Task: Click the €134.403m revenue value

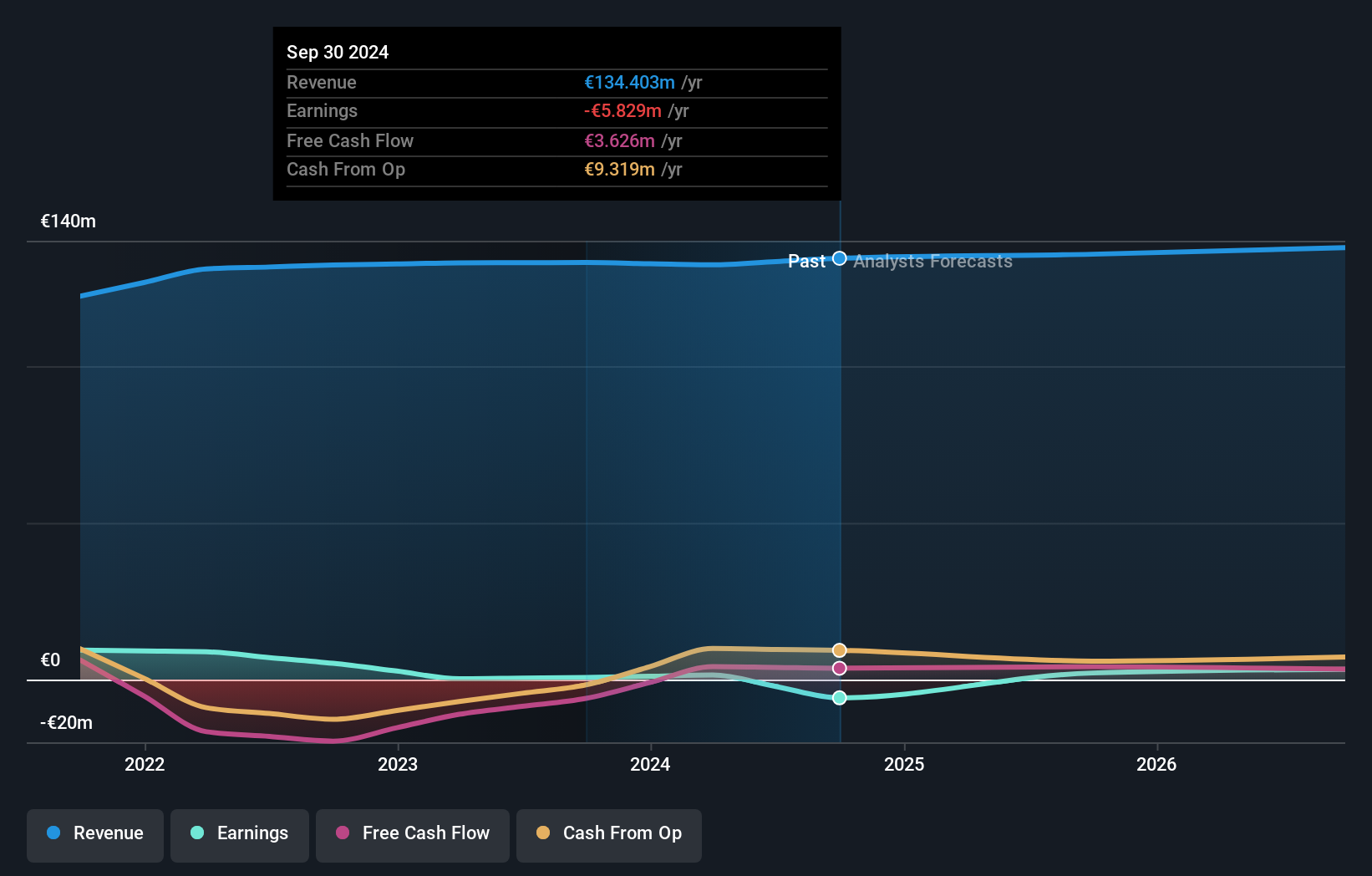Action: tap(629, 82)
